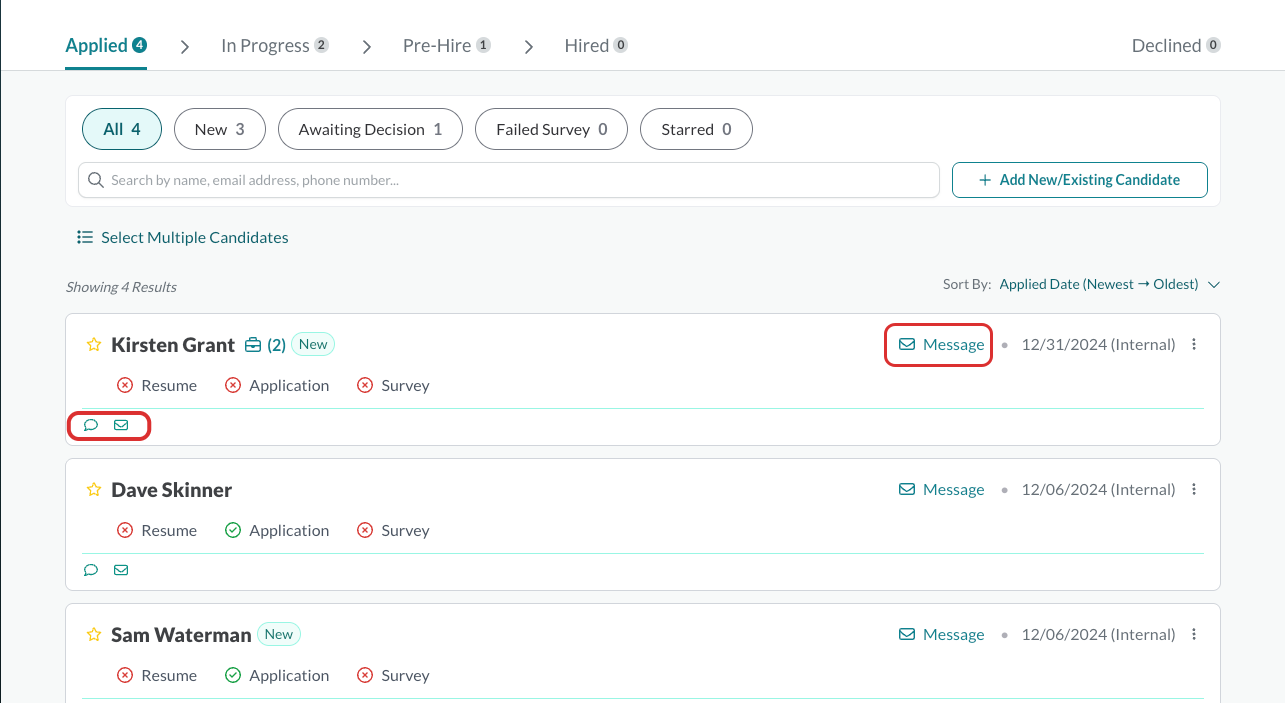Click Add New/Existing Candidate button

click(1080, 180)
